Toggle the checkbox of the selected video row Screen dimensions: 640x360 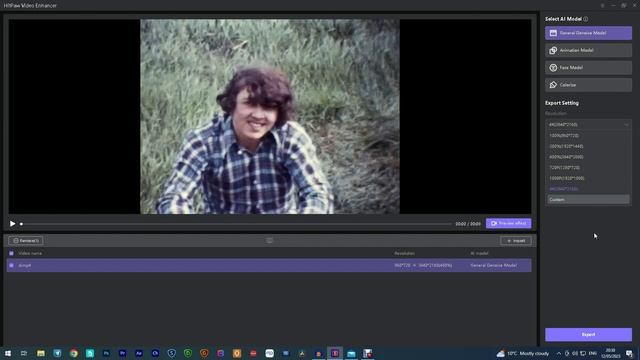11,265
